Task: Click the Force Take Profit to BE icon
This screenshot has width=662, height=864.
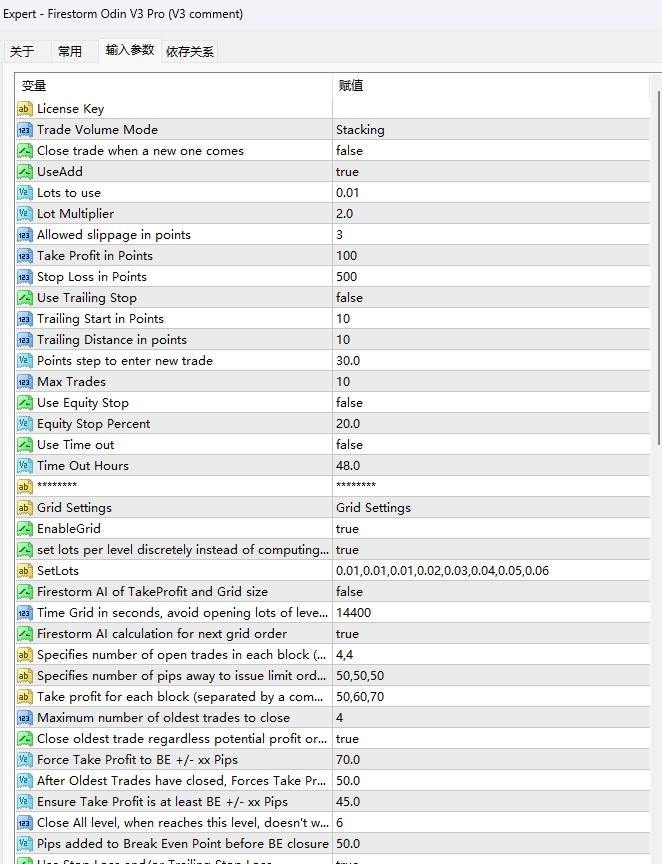Action: click(24, 760)
